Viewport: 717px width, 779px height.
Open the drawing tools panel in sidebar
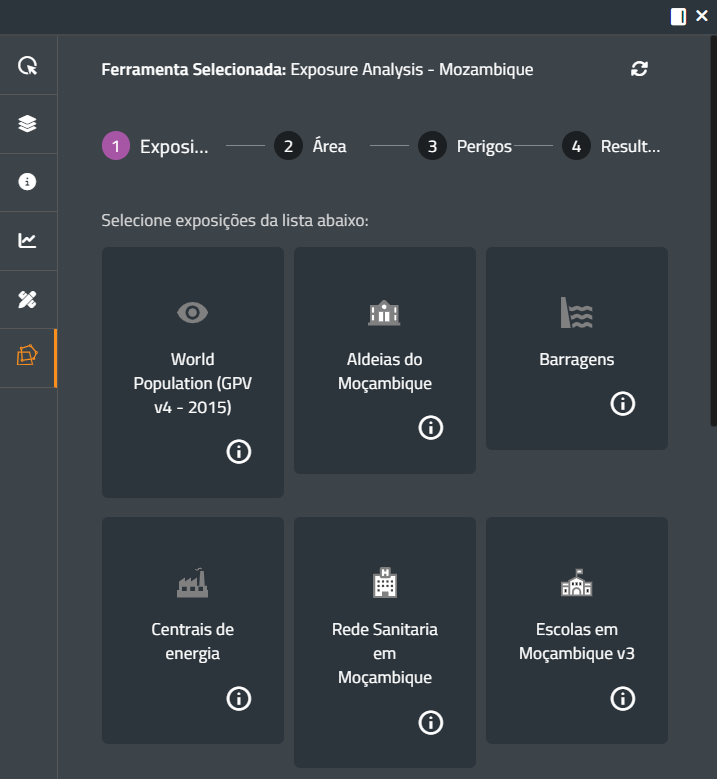(x=27, y=298)
